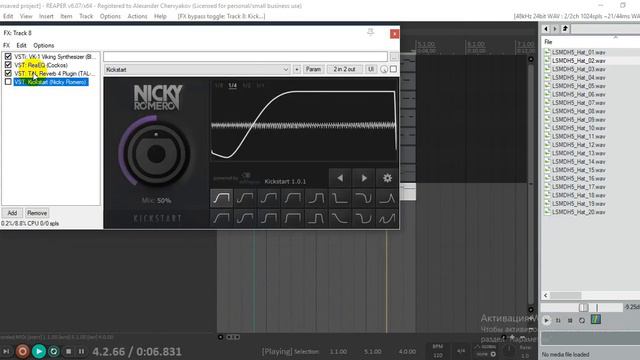
Task: Choose the diagonal falling slope preset in bottom row
Action: pos(340,218)
